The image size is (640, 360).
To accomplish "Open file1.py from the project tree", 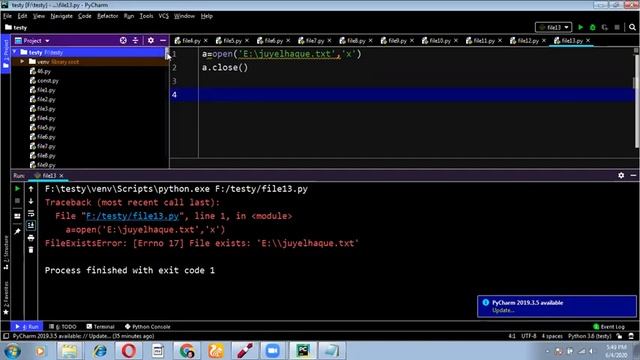I will tap(42, 90).
